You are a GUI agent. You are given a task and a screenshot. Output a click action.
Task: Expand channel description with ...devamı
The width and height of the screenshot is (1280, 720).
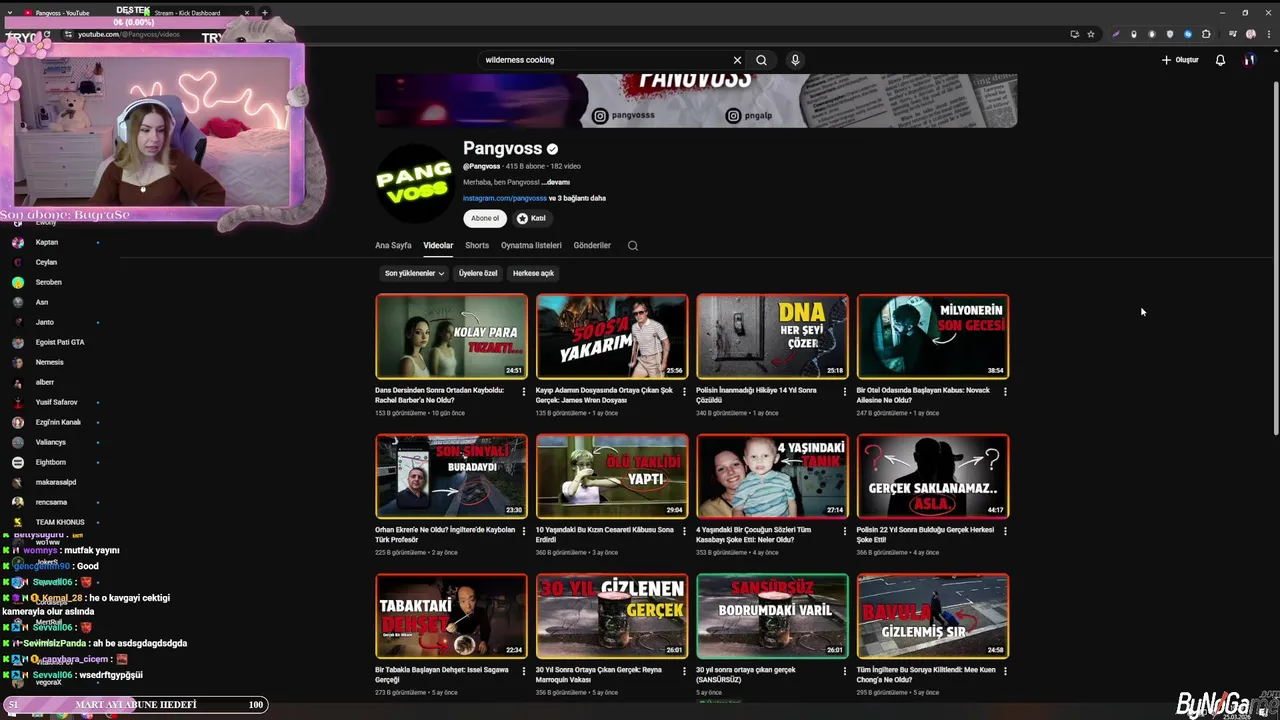tap(555, 182)
